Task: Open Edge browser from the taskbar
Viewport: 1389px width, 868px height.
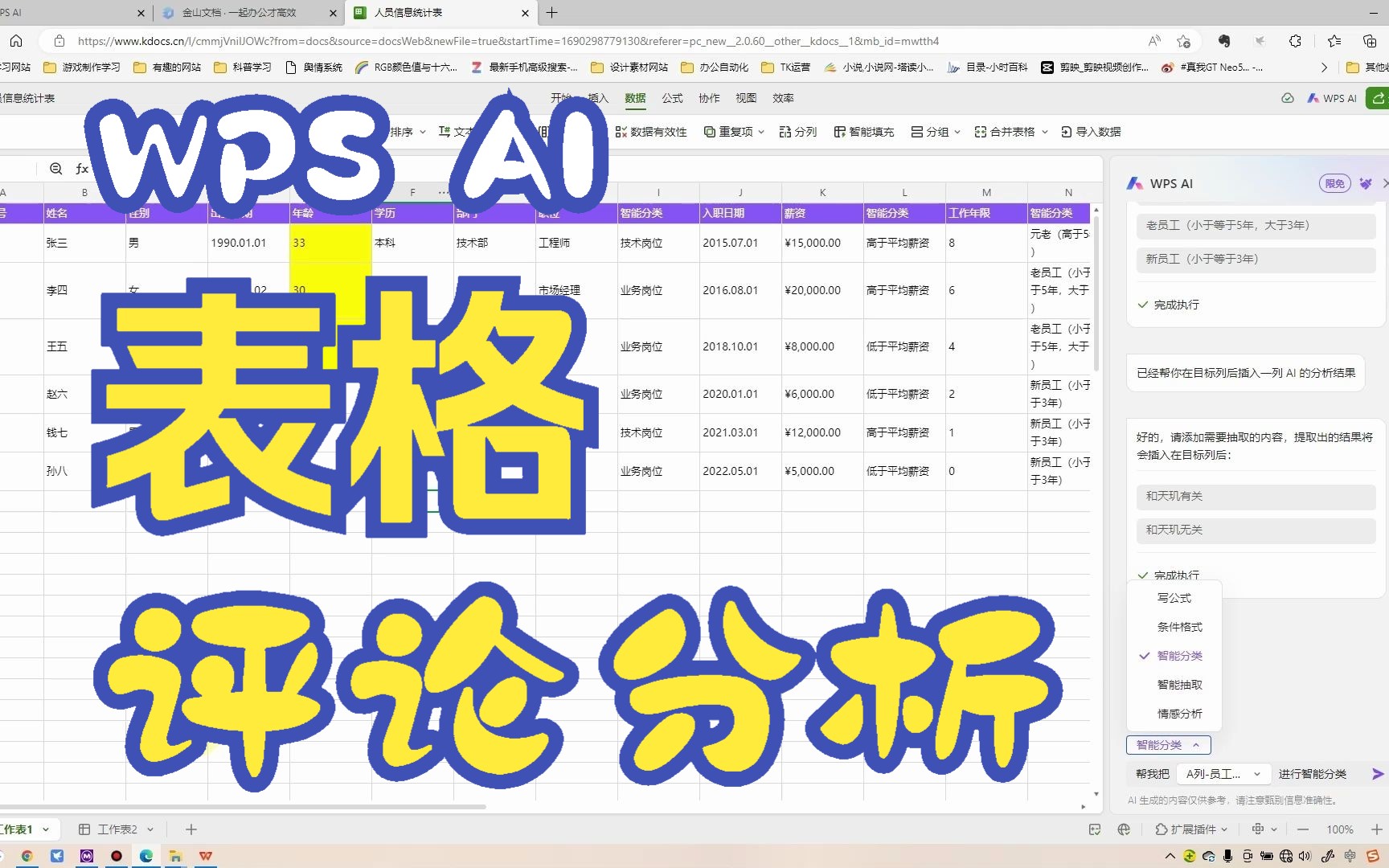Action: 146,856
